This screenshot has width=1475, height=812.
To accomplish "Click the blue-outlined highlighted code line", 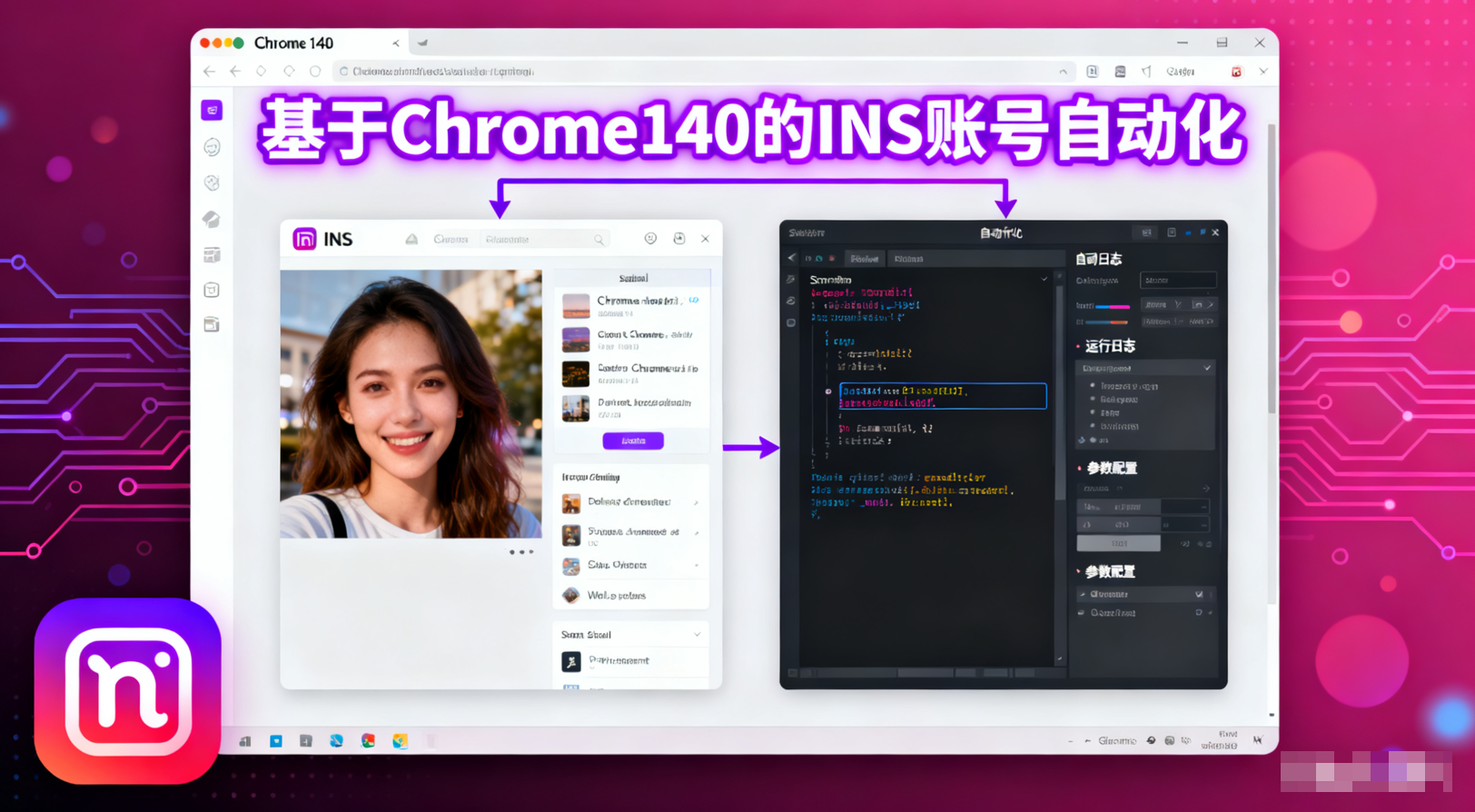I will [943, 396].
